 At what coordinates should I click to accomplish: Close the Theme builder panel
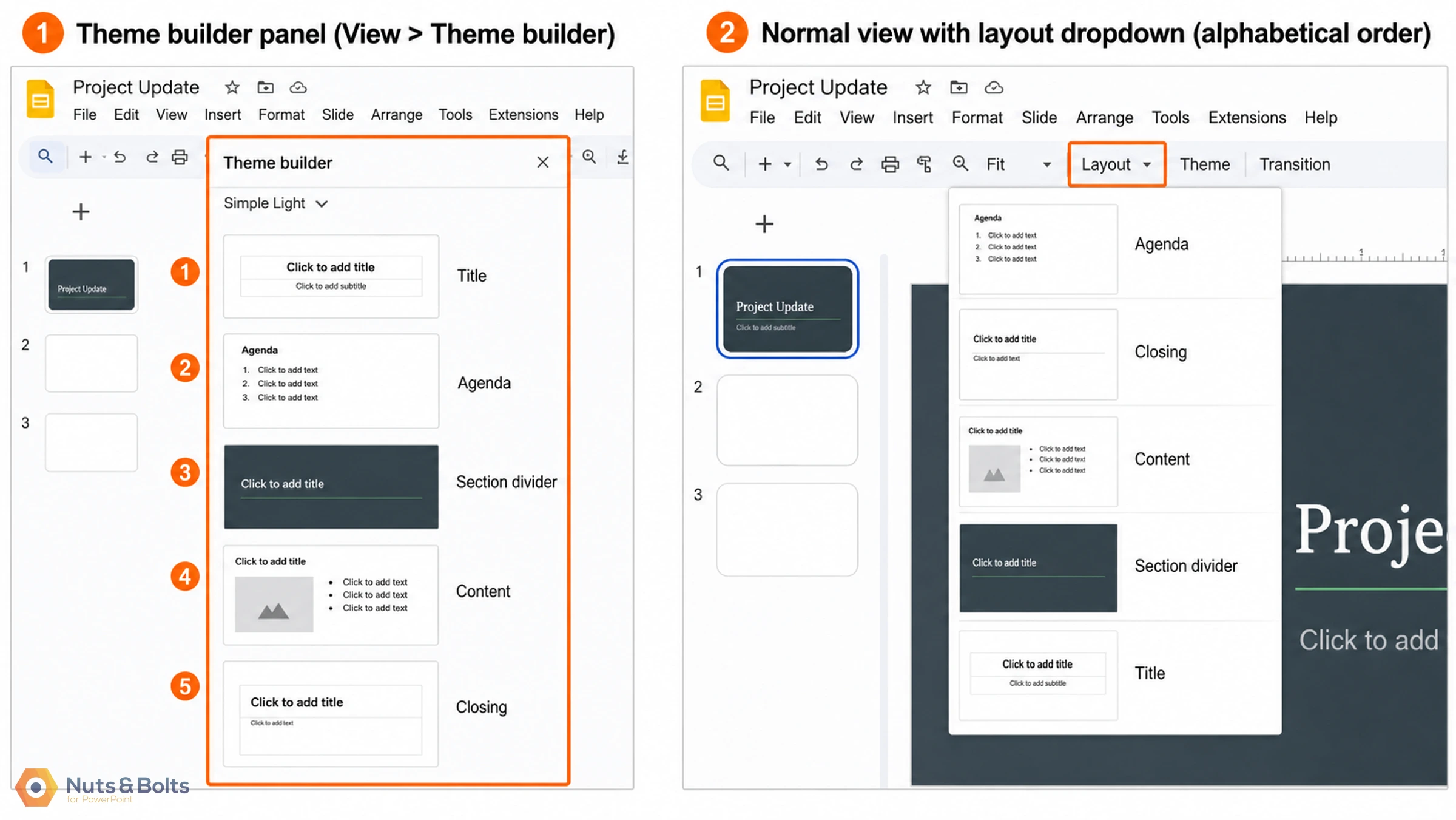point(542,162)
